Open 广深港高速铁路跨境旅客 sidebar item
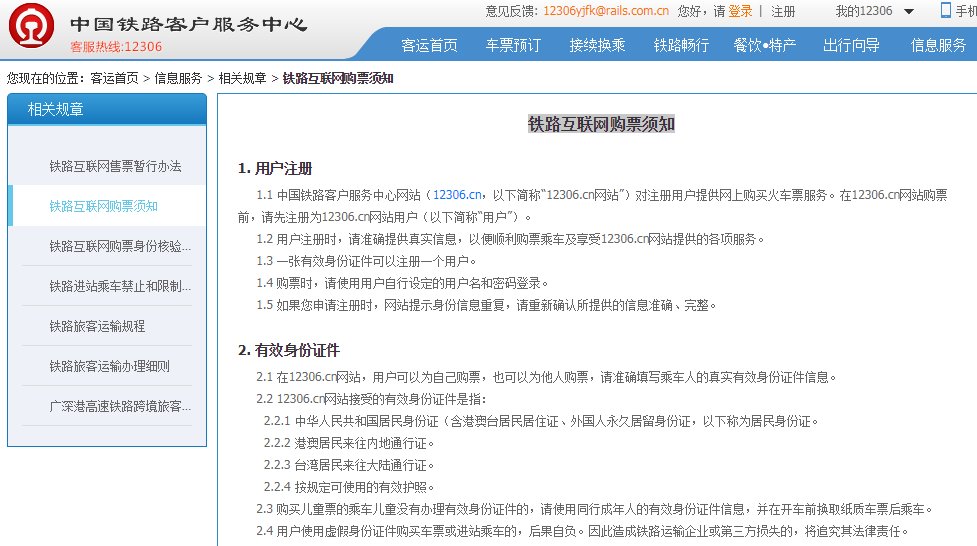 (120, 406)
